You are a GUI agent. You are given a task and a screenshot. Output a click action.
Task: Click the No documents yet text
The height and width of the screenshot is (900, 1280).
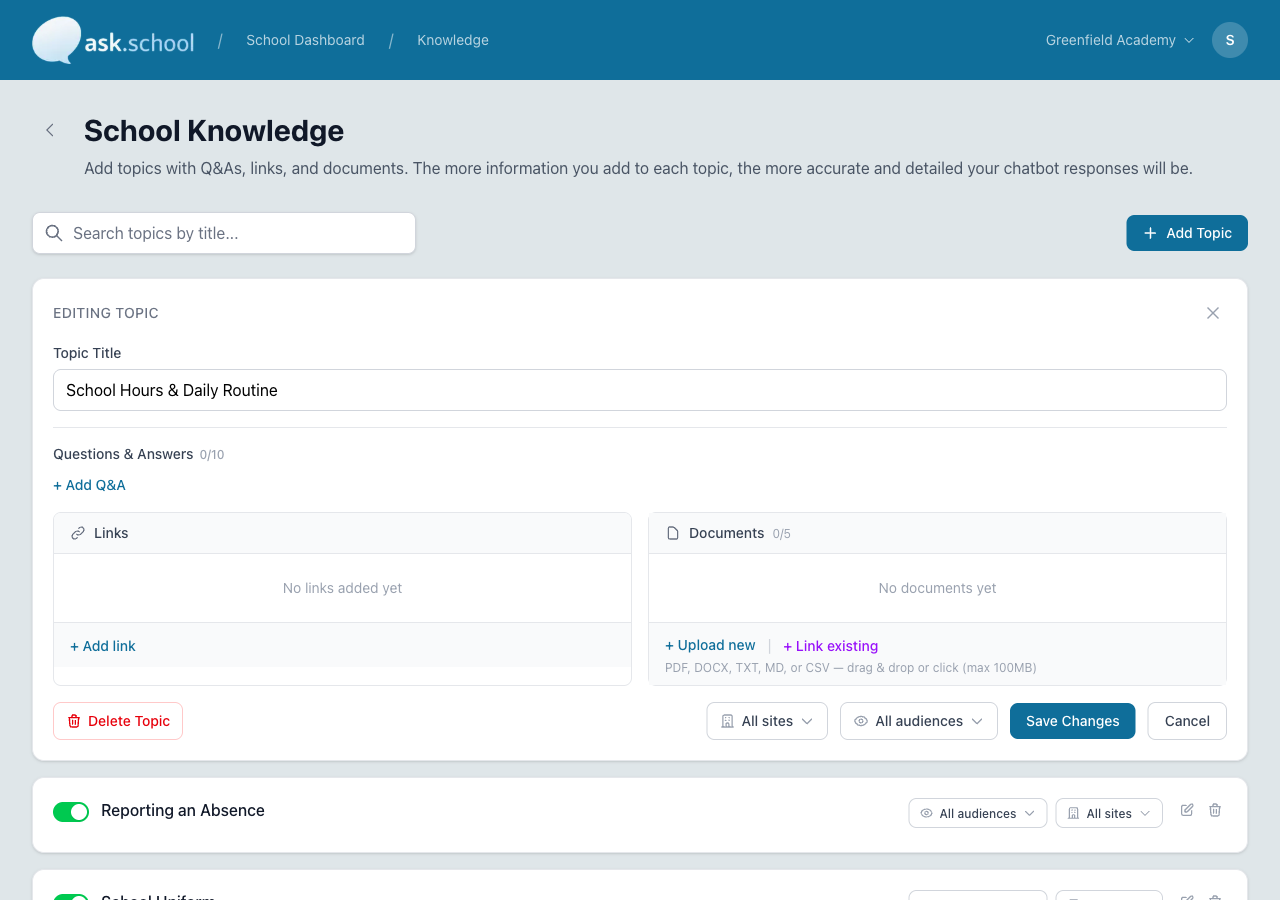tap(937, 588)
